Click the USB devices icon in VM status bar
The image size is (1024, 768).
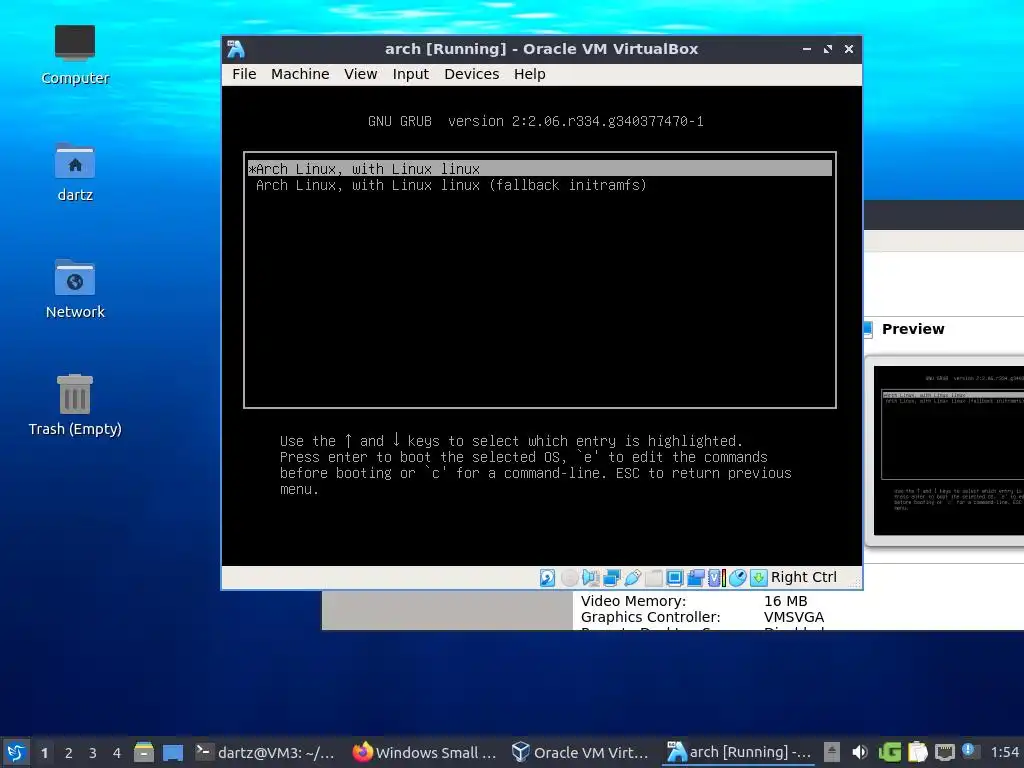pyautogui.click(x=633, y=577)
